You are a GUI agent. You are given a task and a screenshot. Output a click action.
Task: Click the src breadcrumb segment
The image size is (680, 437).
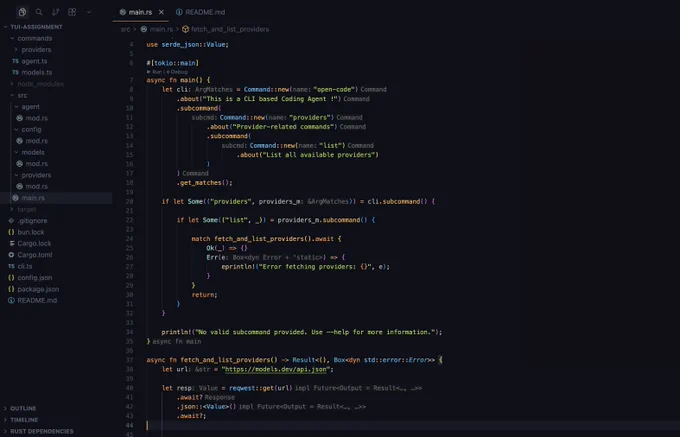tap(125, 29)
